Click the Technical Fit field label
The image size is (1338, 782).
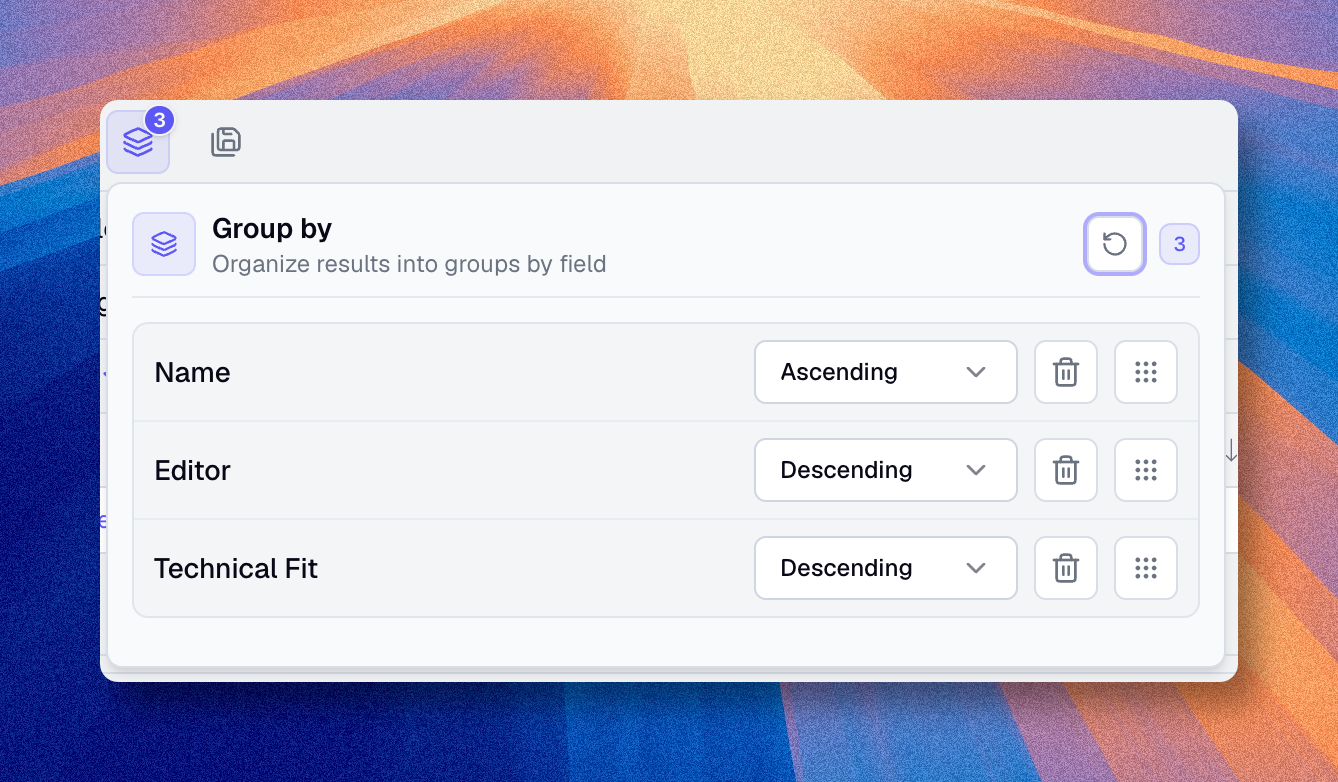[x=236, y=569]
